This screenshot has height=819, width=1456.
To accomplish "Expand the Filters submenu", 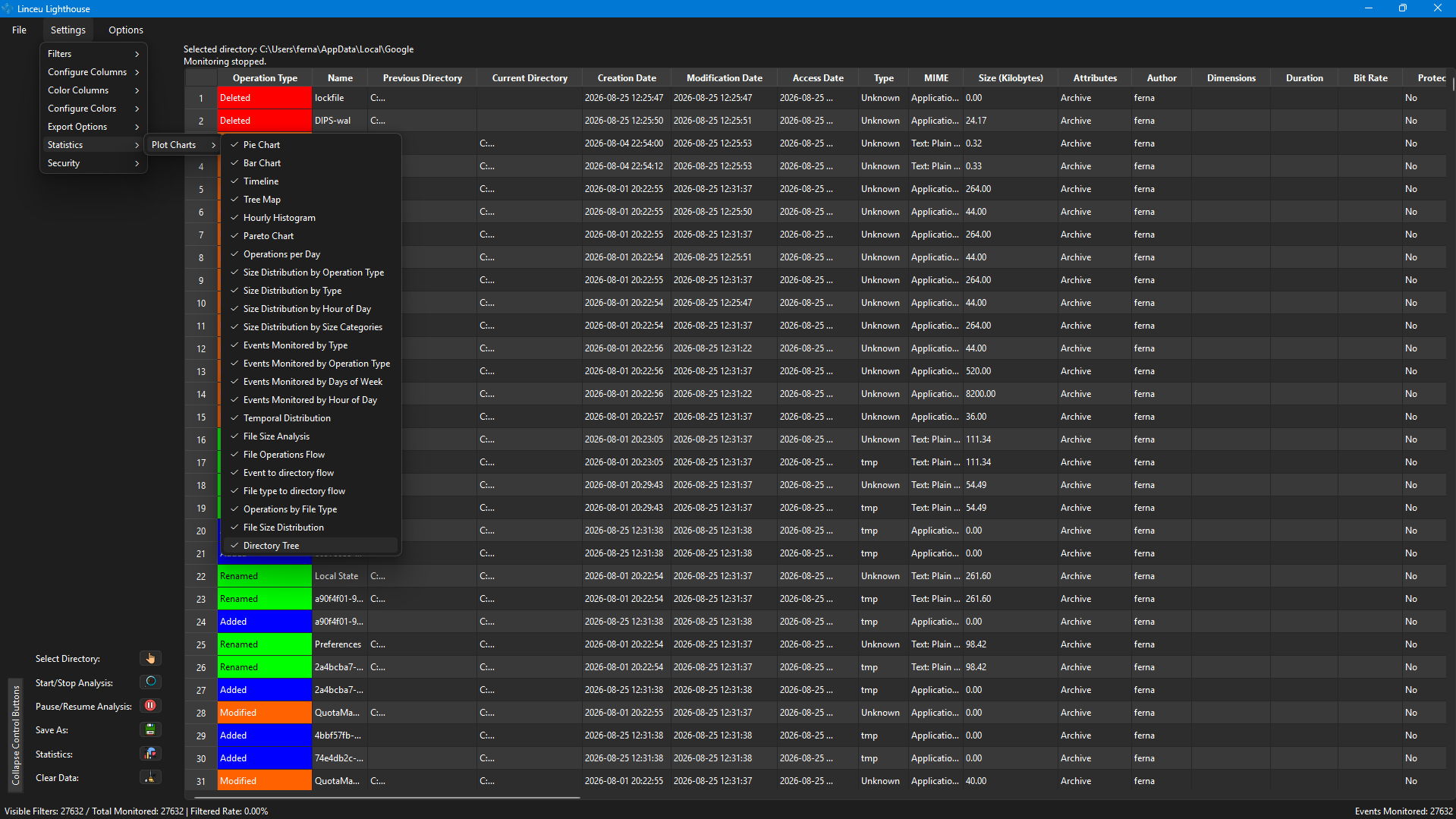I will pyautogui.click(x=93, y=54).
